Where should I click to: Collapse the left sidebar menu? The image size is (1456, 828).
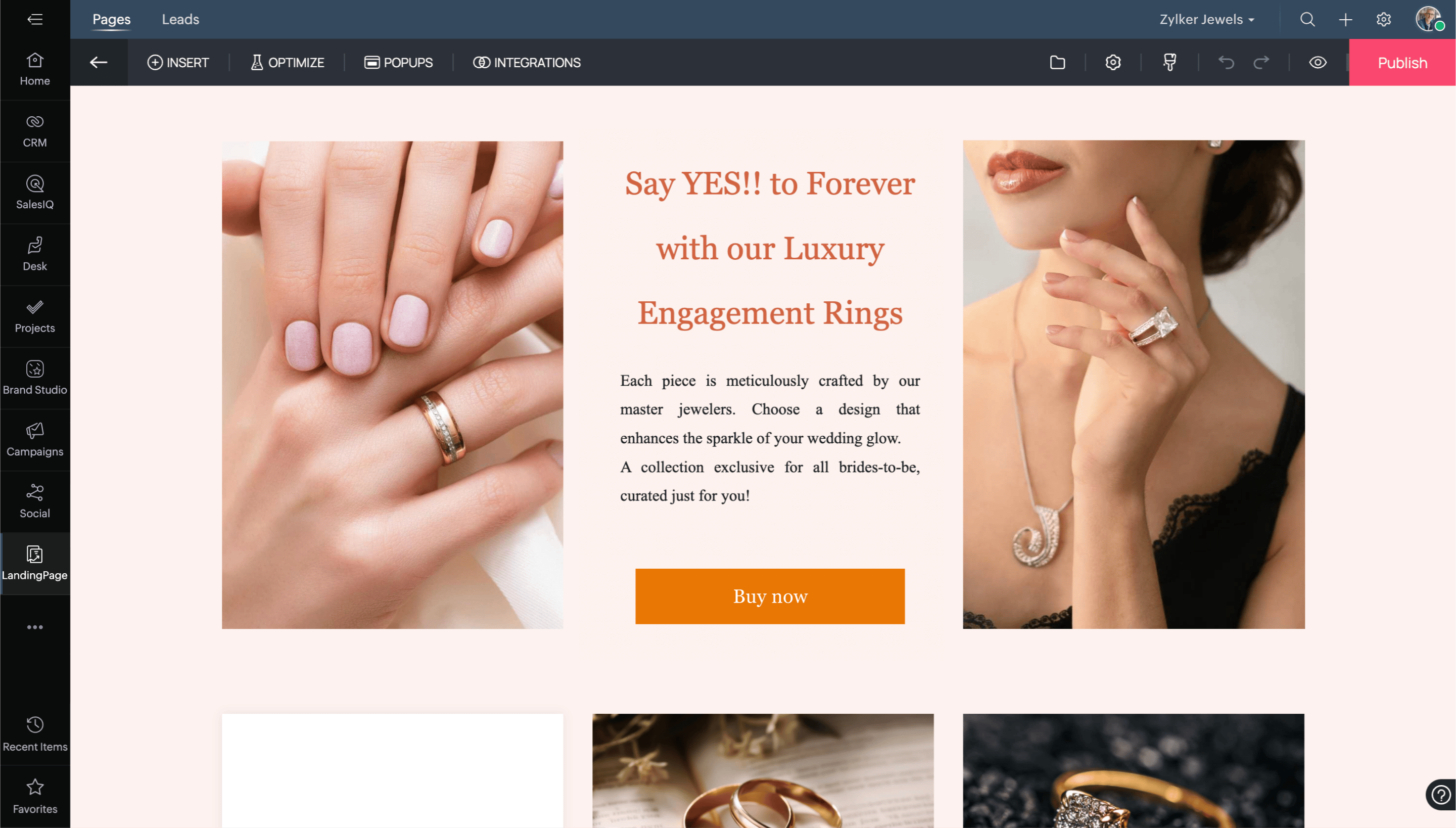[x=35, y=19]
